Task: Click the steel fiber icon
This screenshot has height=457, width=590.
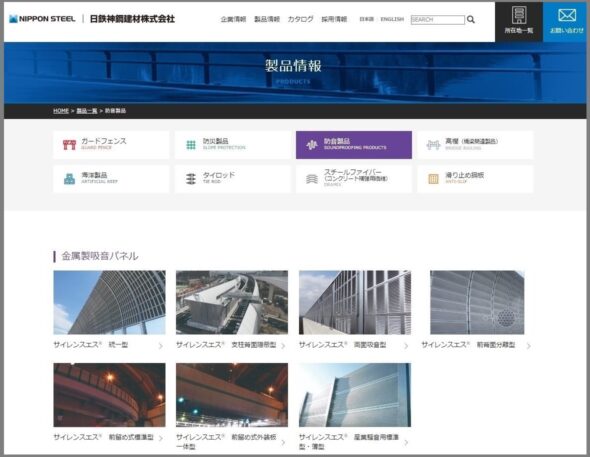Action: (312, 179)
